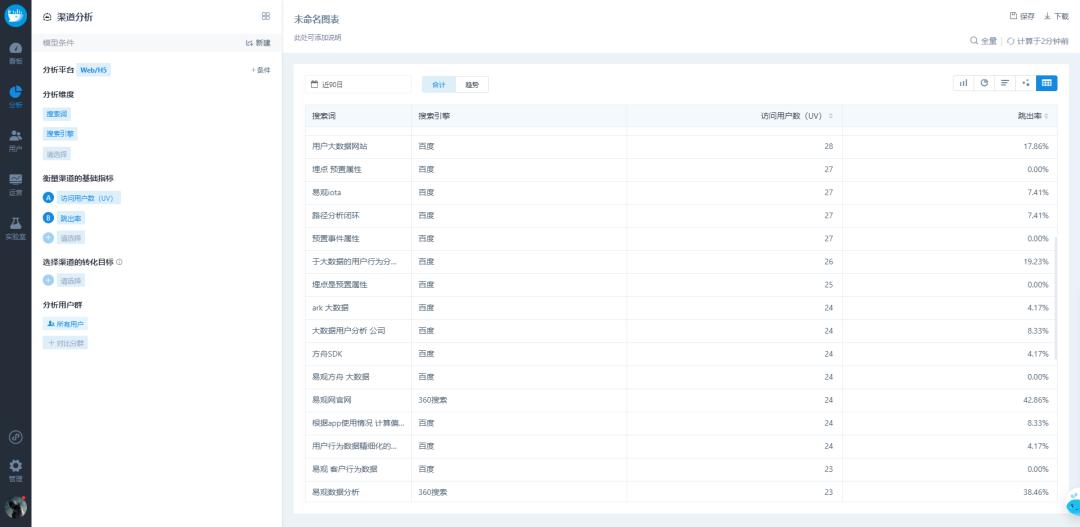Click the info icon next to 选择渠道的转化目标
Screen dimensions: 1080x527
119,262
